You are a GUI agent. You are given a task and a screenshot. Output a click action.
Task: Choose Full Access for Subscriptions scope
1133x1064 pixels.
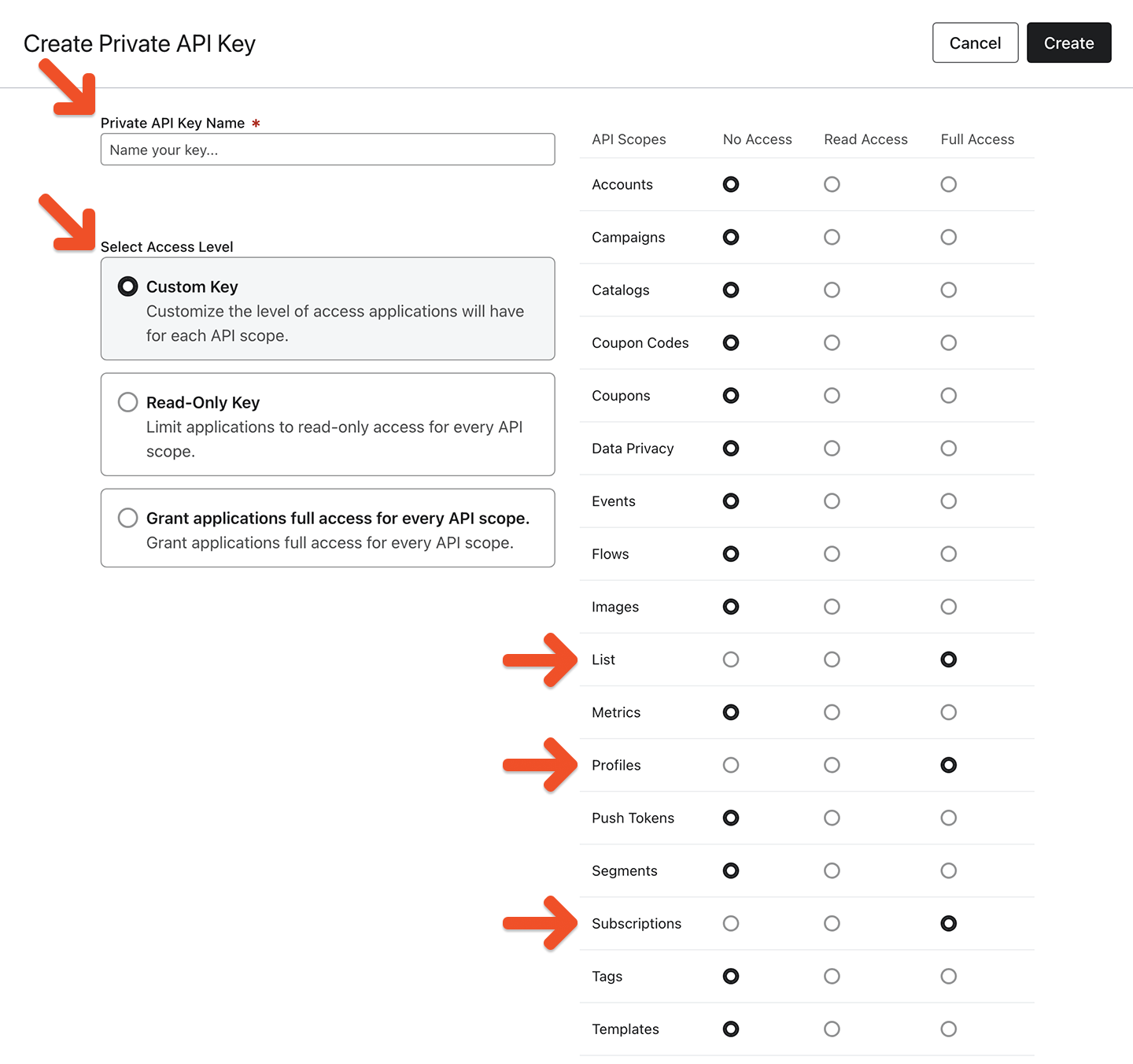949,922
